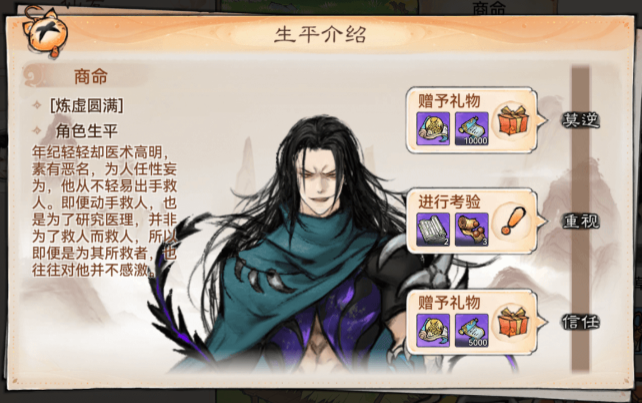Click the orange exclamation mark icon
Screen dimensions: 642x403
[512, 221]
